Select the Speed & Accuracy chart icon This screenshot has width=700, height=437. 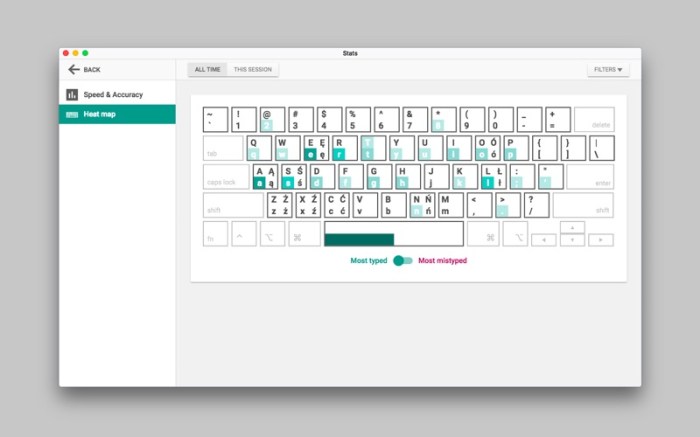click(x=72, y=95)
